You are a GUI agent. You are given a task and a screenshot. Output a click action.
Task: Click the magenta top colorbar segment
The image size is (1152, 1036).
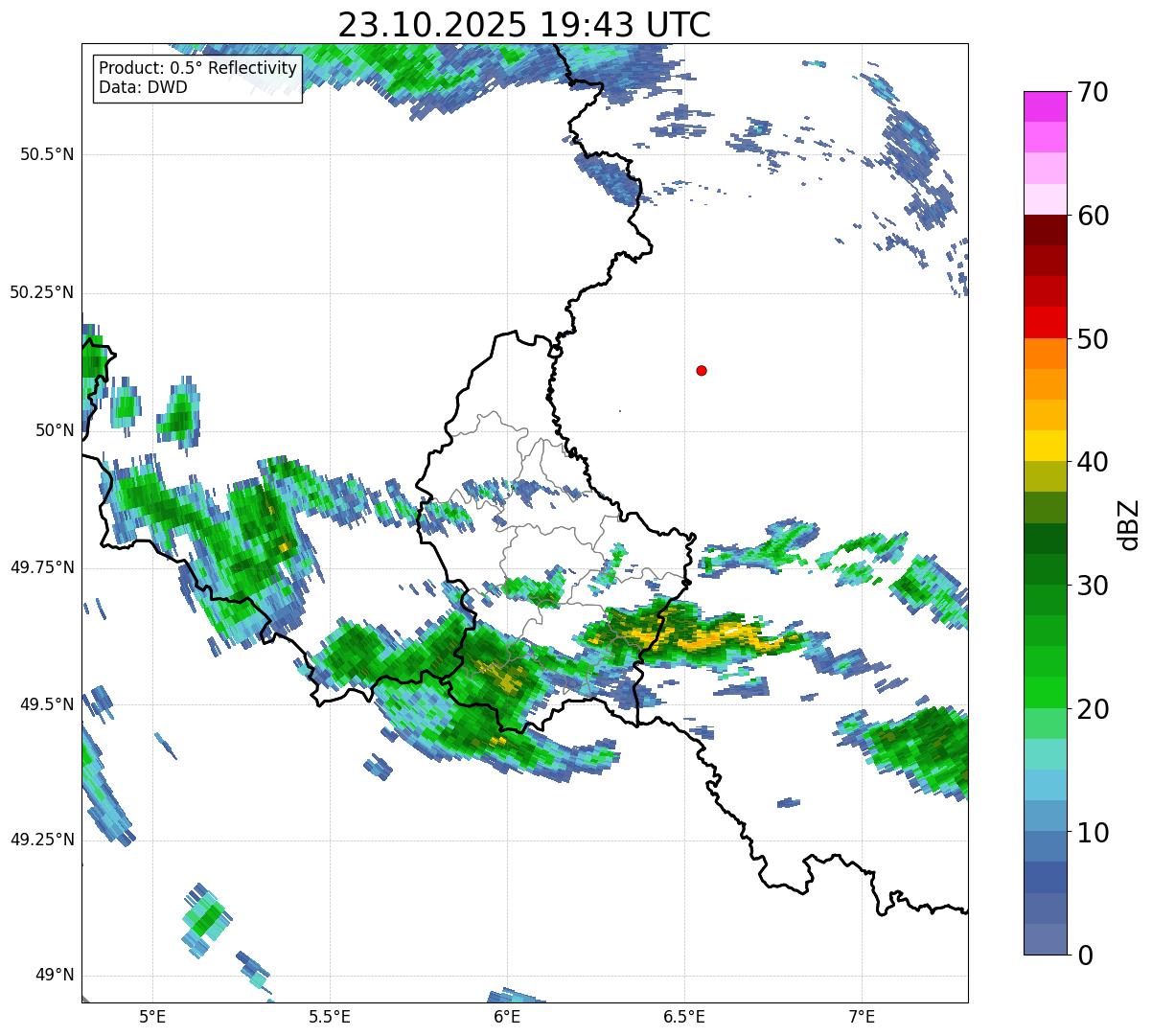pyautogui.click(x=1044, y=106)
